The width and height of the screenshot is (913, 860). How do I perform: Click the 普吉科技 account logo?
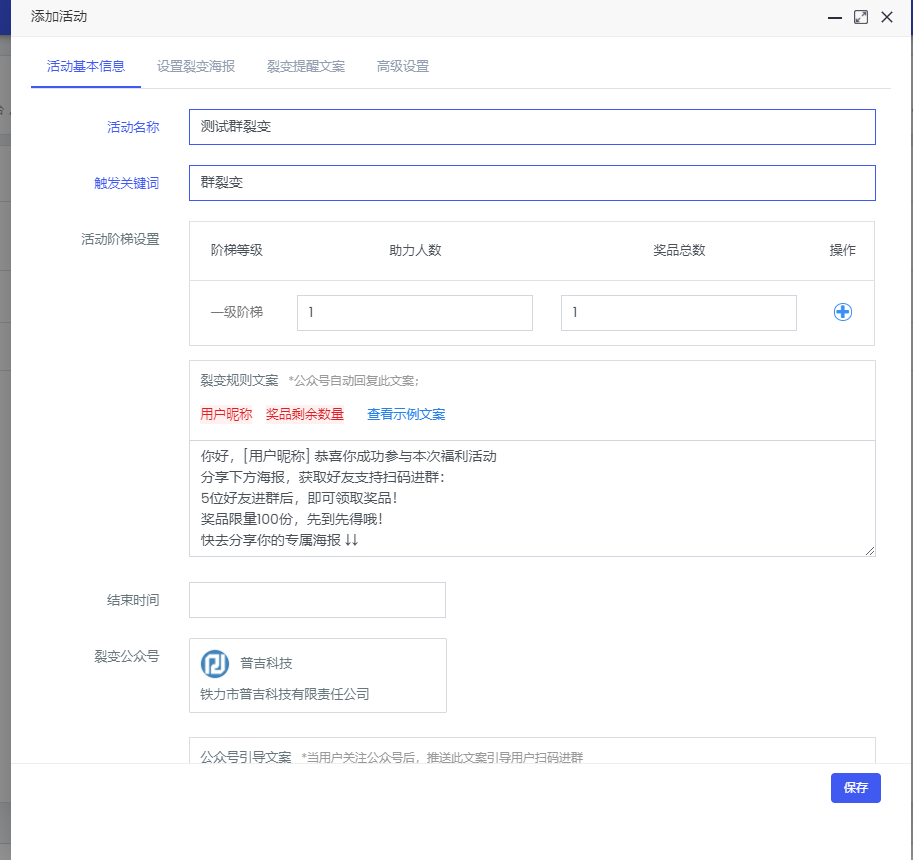coord(215,664)
